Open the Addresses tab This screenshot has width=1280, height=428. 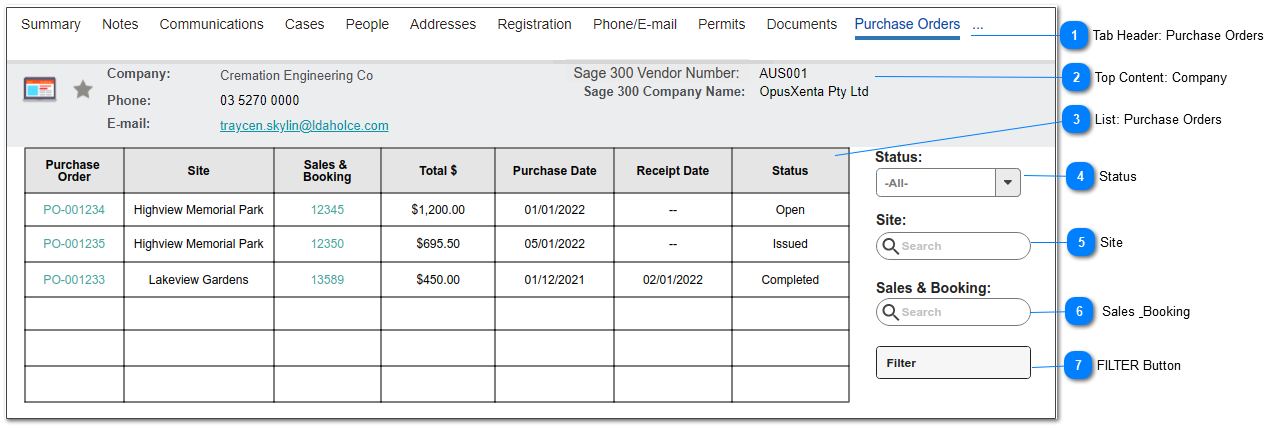tap(443, 24)
